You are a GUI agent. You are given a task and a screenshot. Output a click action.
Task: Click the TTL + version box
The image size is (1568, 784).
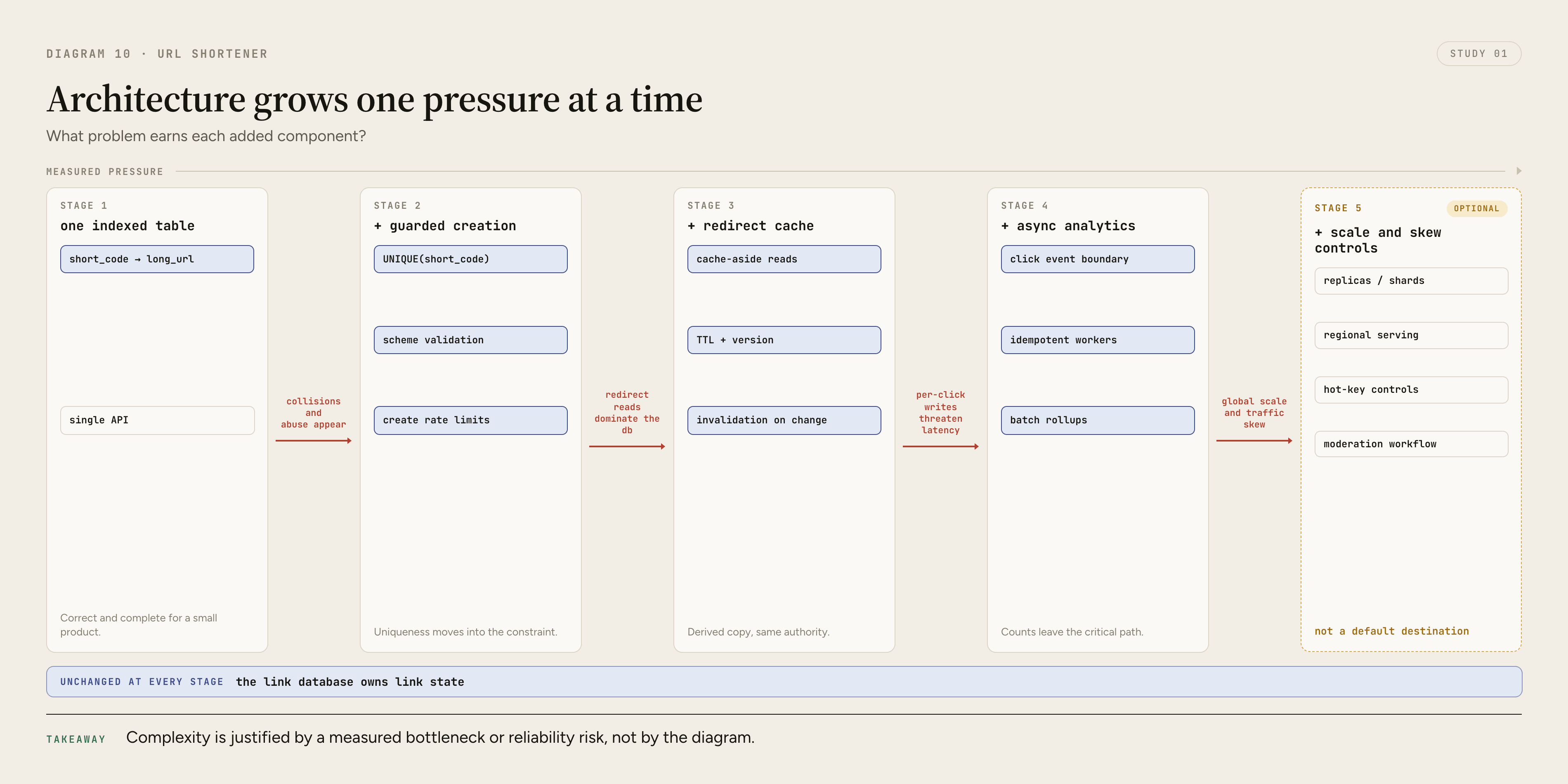(x=784, y=340)
